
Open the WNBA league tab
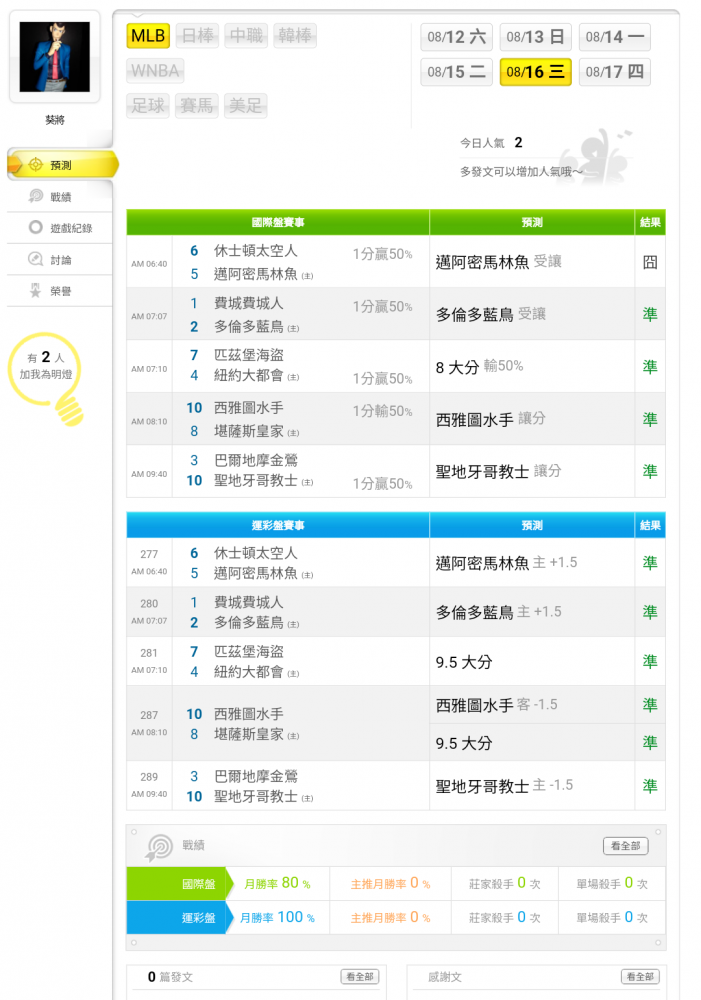[x=155, y=71]
